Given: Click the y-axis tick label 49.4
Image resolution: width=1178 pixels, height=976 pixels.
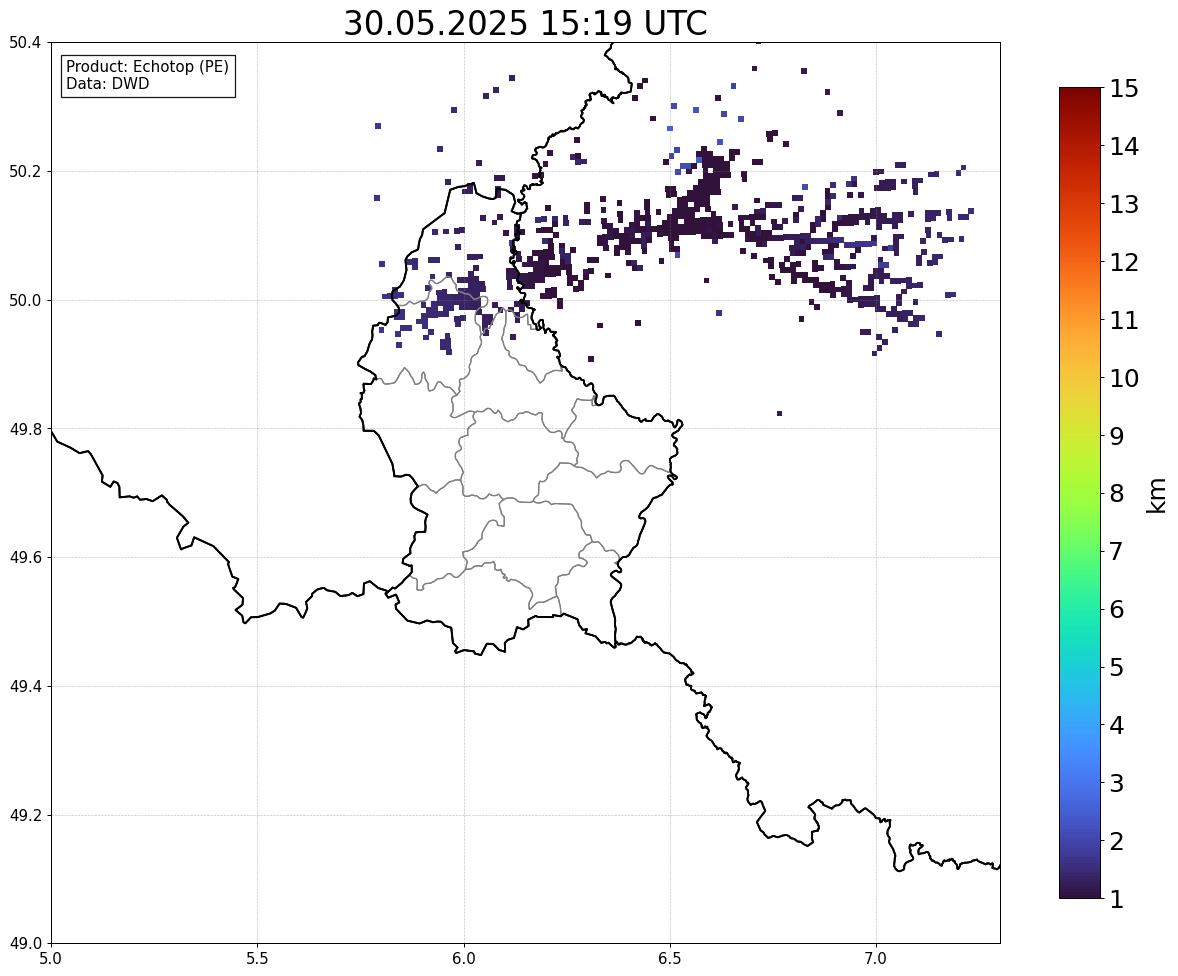Looking at the screenshot, I should [25, 687].
